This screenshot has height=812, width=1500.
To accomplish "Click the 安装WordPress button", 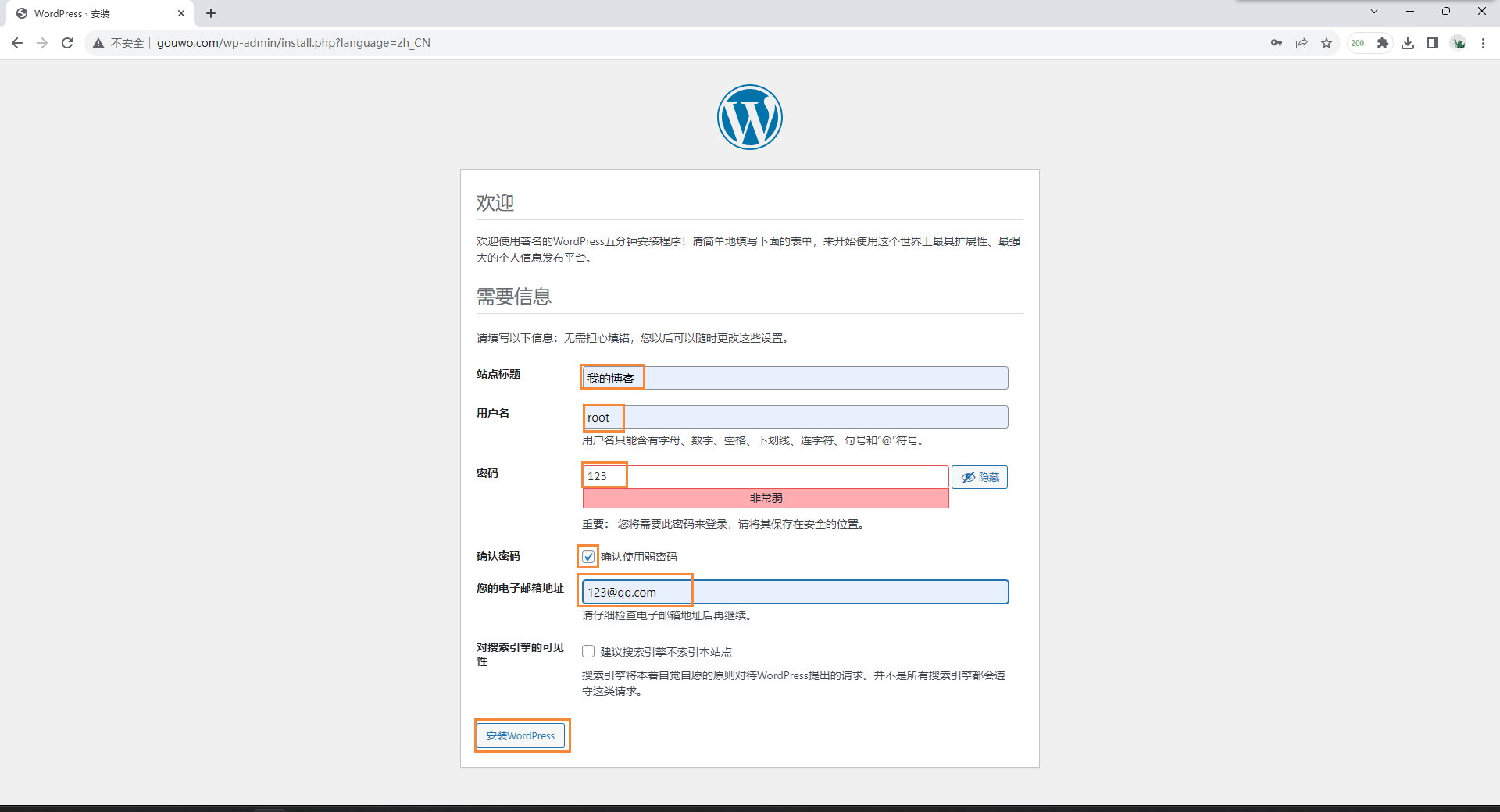I will (520, 735).
